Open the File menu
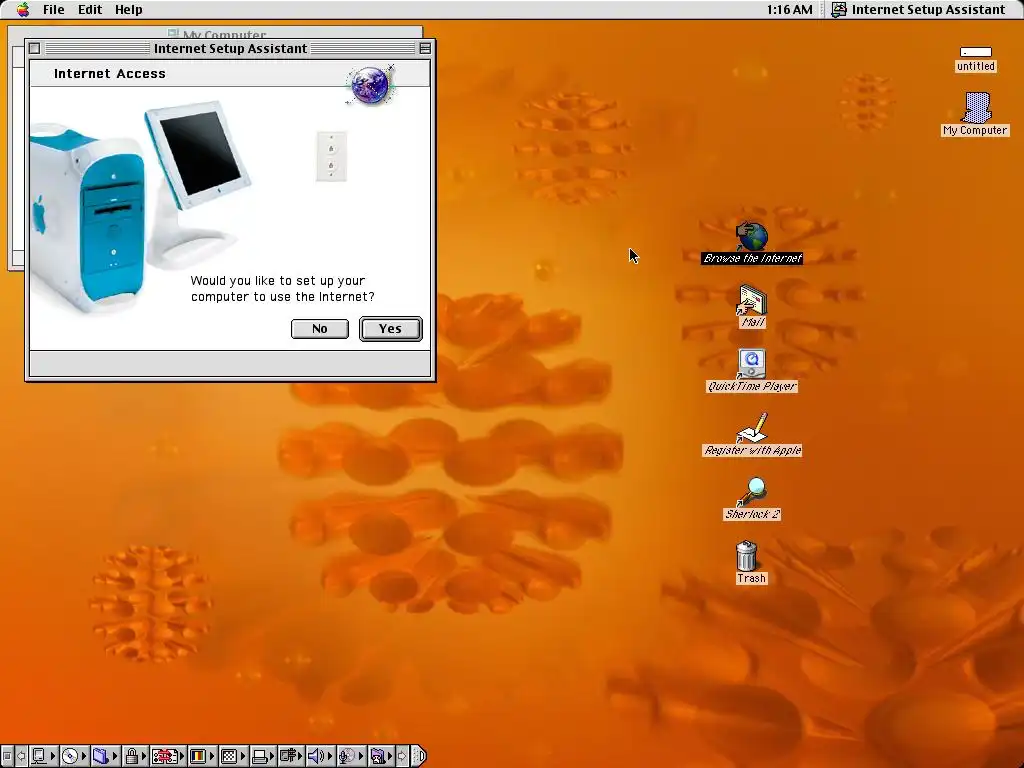The image size is (1024, 768). [x=54, y=9]
